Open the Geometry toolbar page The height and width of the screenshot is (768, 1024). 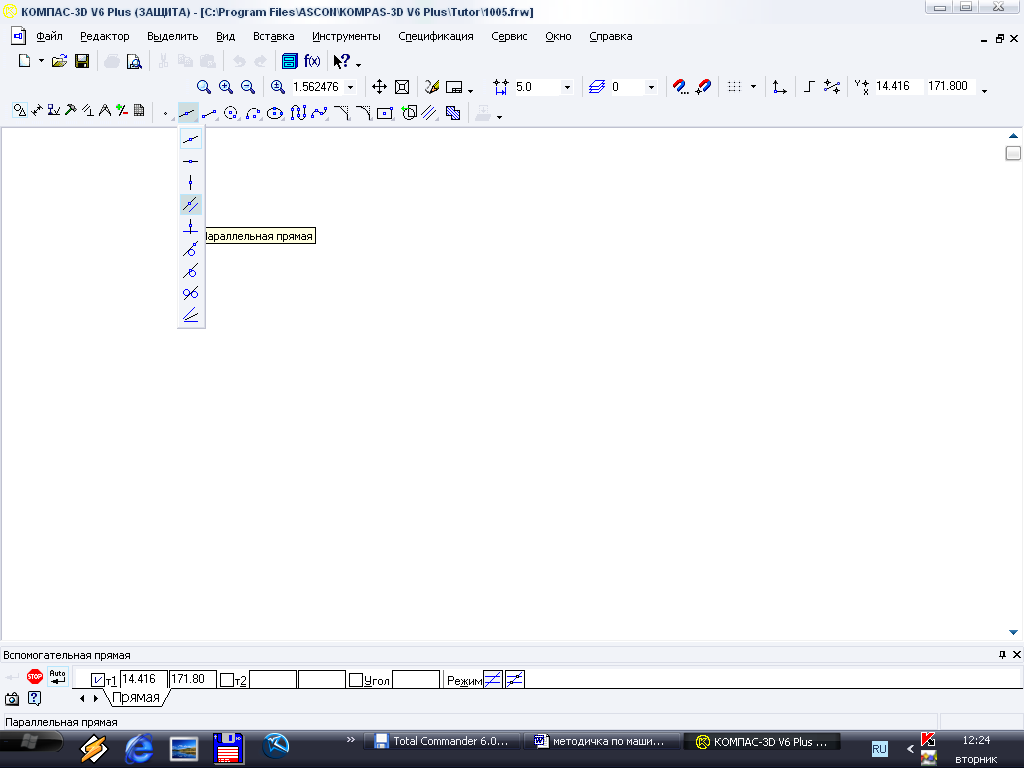pos(20,110)
